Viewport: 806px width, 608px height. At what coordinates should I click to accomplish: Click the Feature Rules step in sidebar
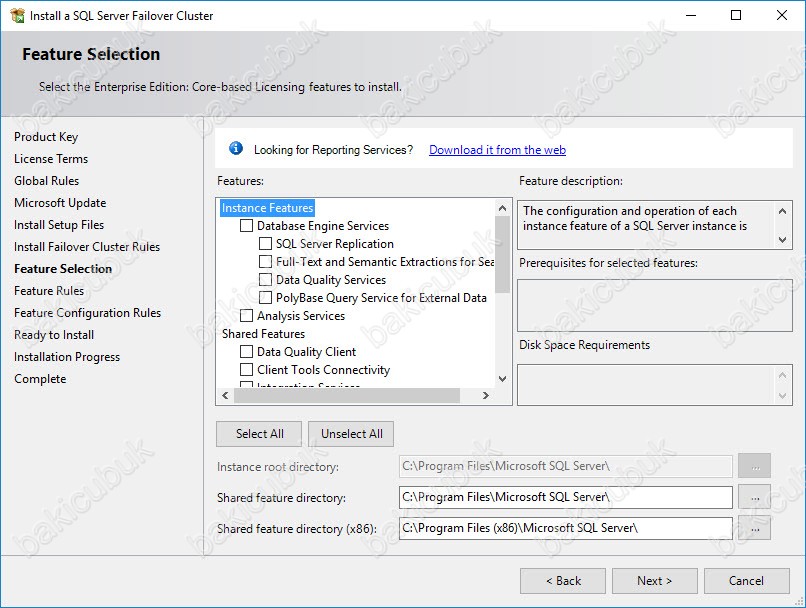[x=49, y=291]
